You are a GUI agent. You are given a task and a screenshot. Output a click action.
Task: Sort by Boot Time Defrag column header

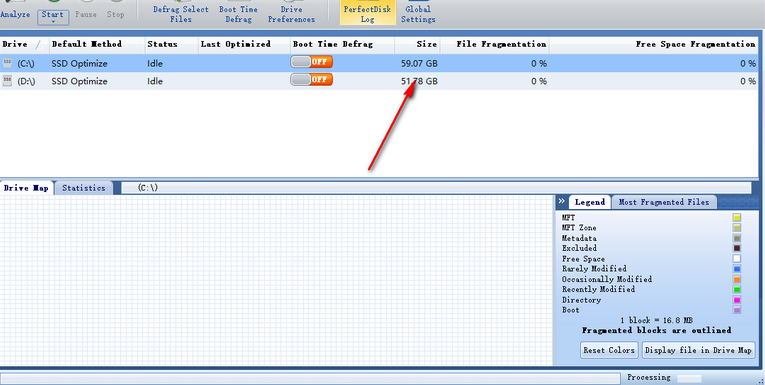click(342, 44)
